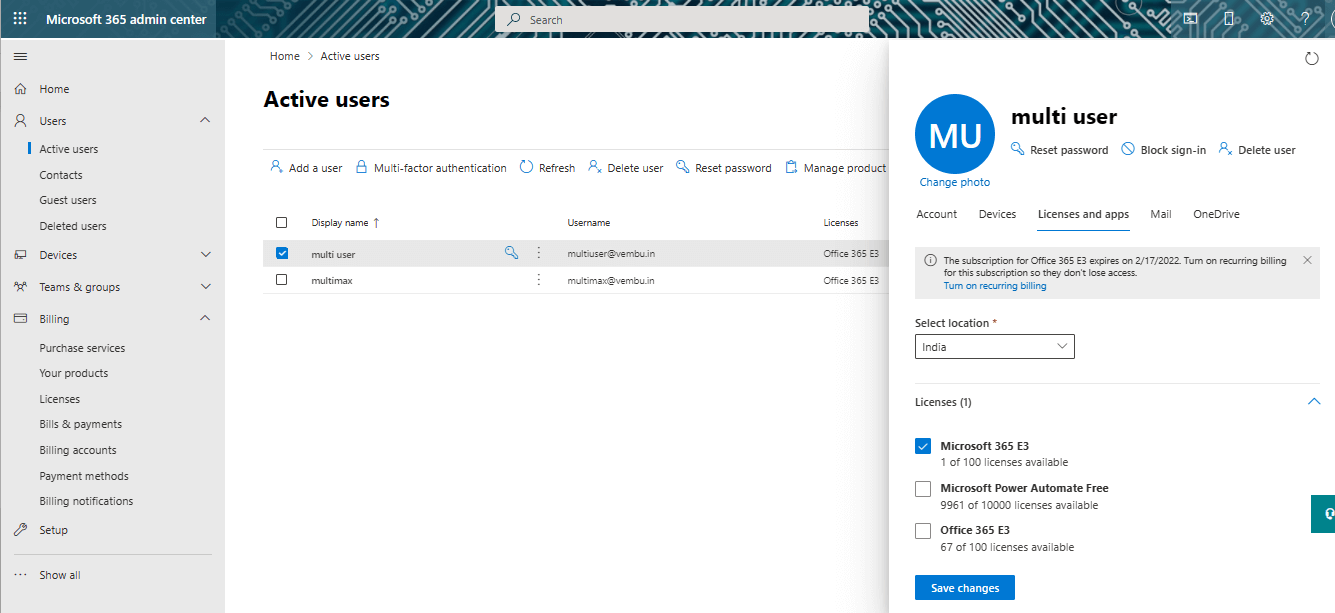
Task: Collapse the Licenses (1) section
Action: (1313, 402)
